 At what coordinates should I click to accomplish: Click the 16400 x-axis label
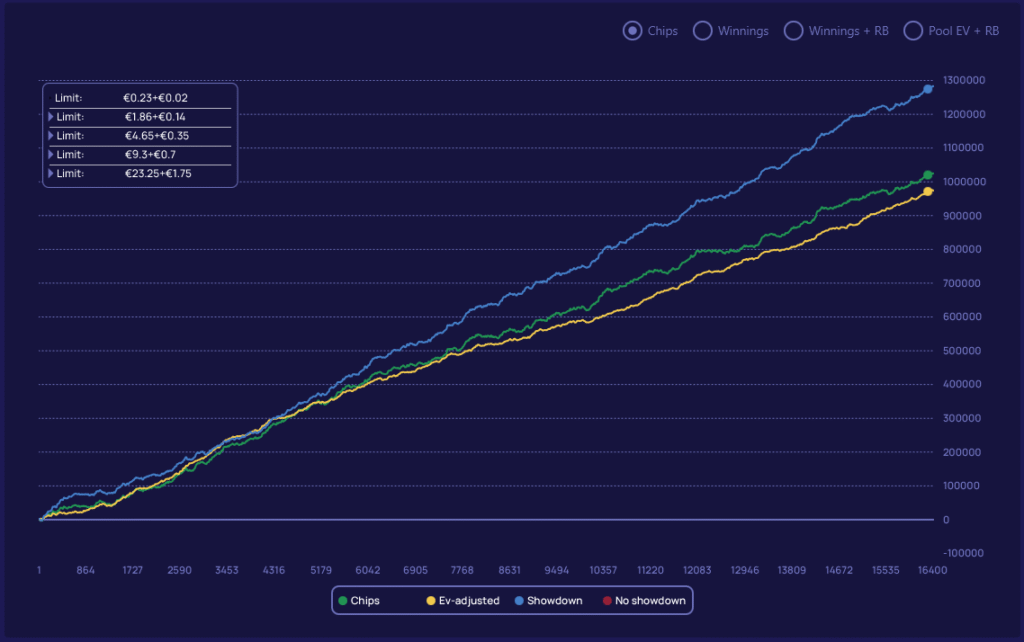933,570
